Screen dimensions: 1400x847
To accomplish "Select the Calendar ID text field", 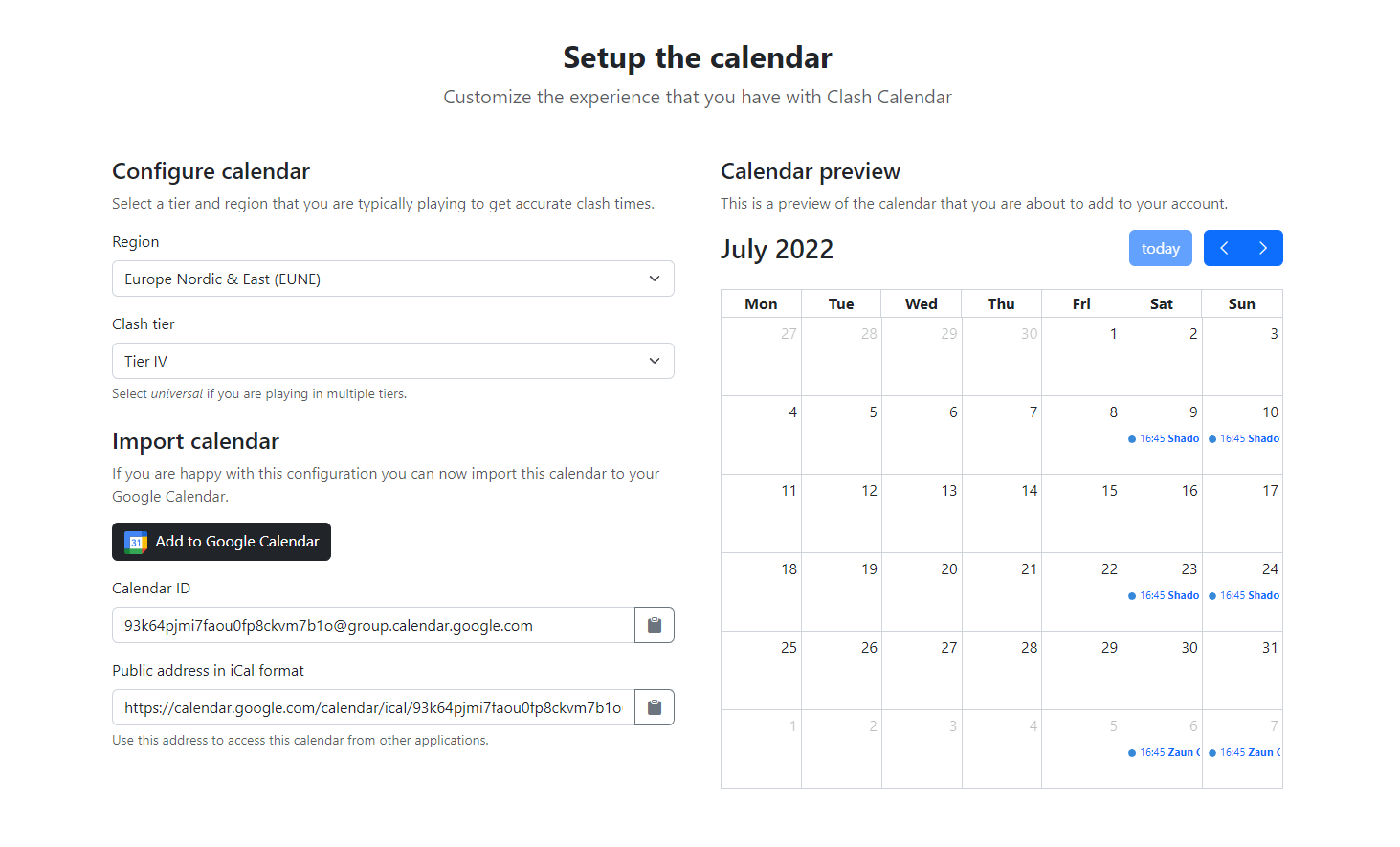I will pos(373,625).
